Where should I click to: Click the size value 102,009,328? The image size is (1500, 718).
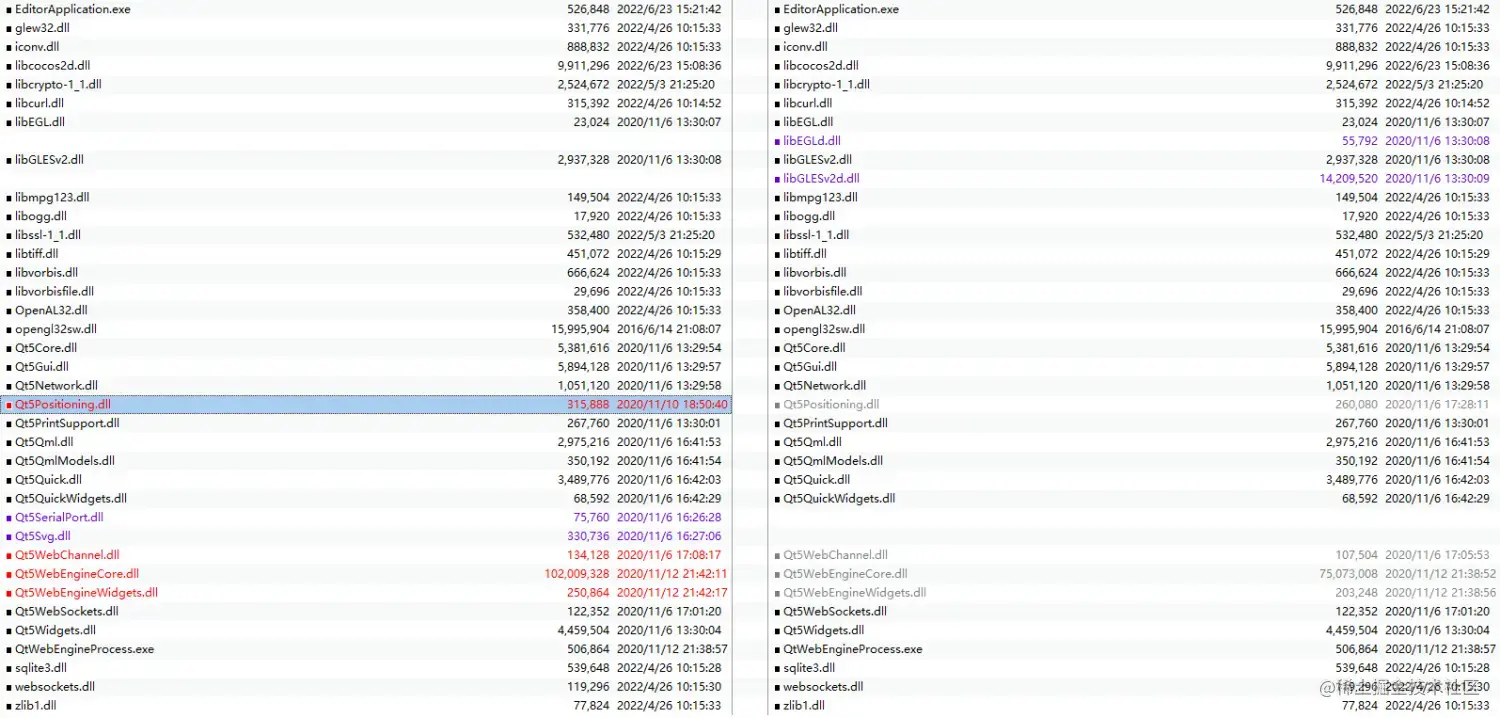(x=577, y=574)
